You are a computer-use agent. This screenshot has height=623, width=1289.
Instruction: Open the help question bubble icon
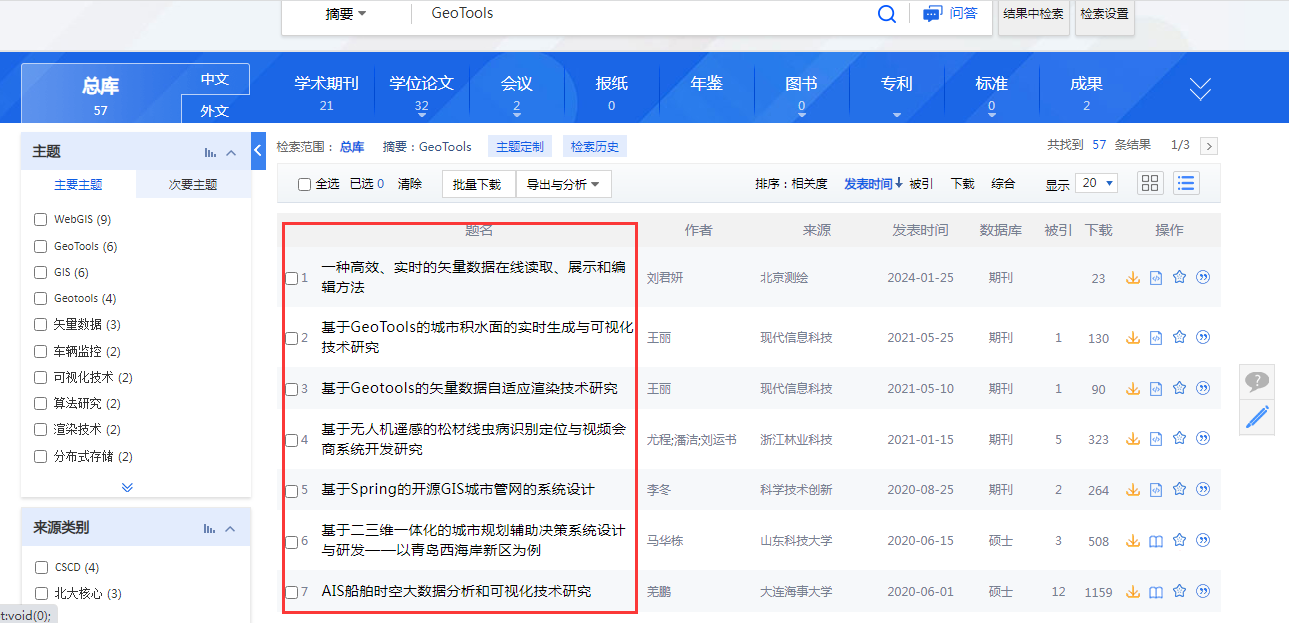click(1257, 381)
